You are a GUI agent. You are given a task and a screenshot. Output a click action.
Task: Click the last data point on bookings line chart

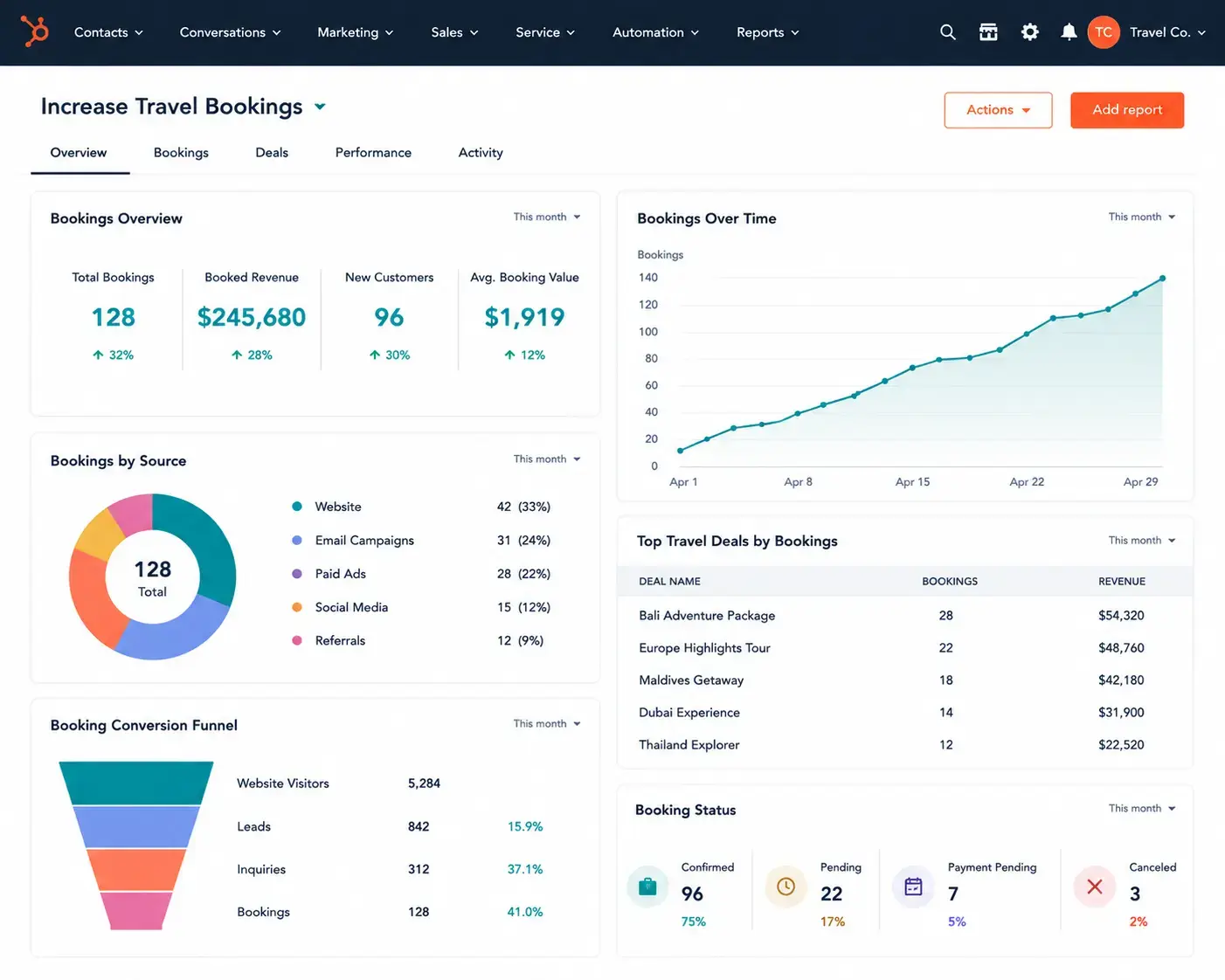pos(1162,279)
